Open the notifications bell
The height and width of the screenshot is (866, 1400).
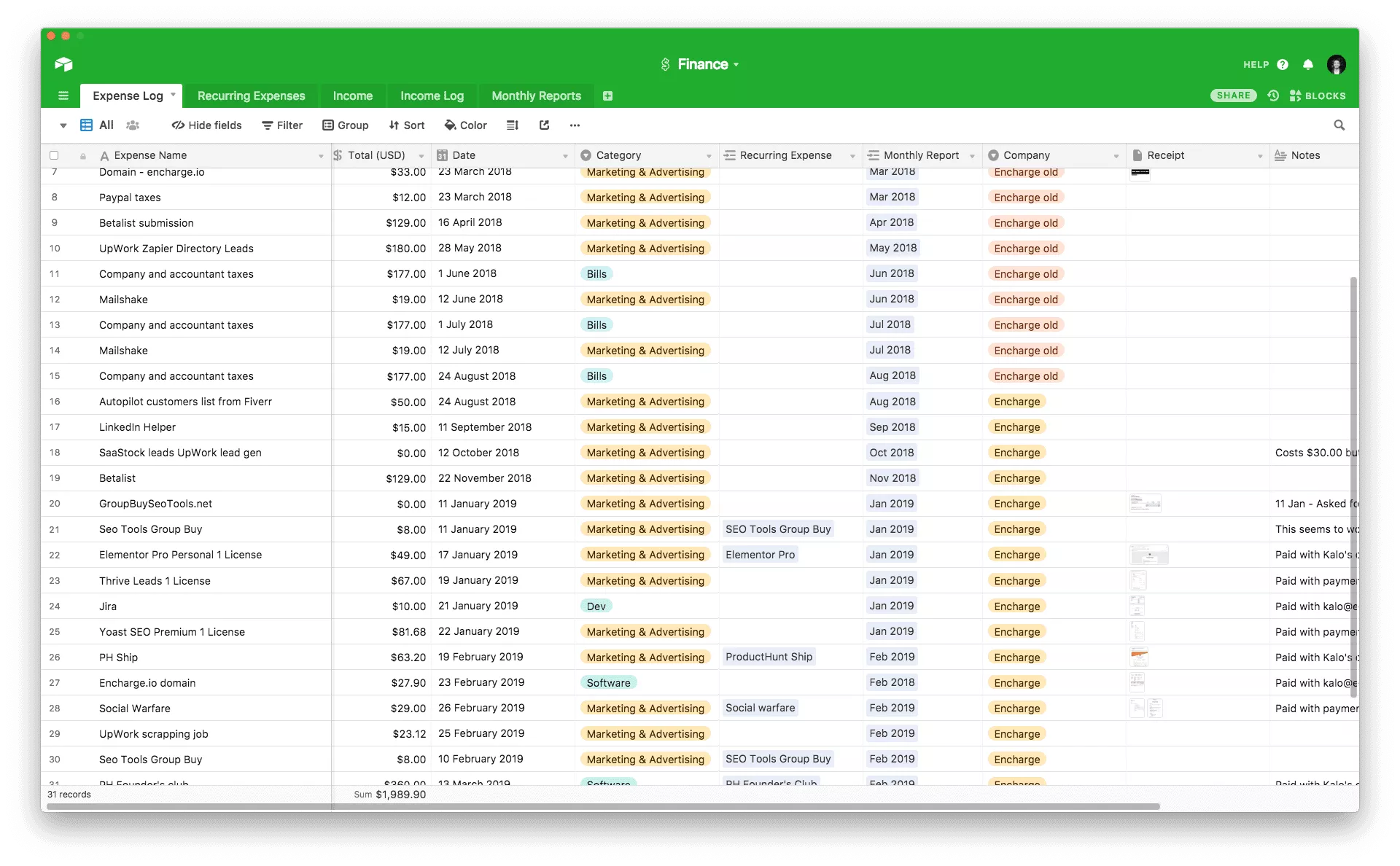point(1308,64)
